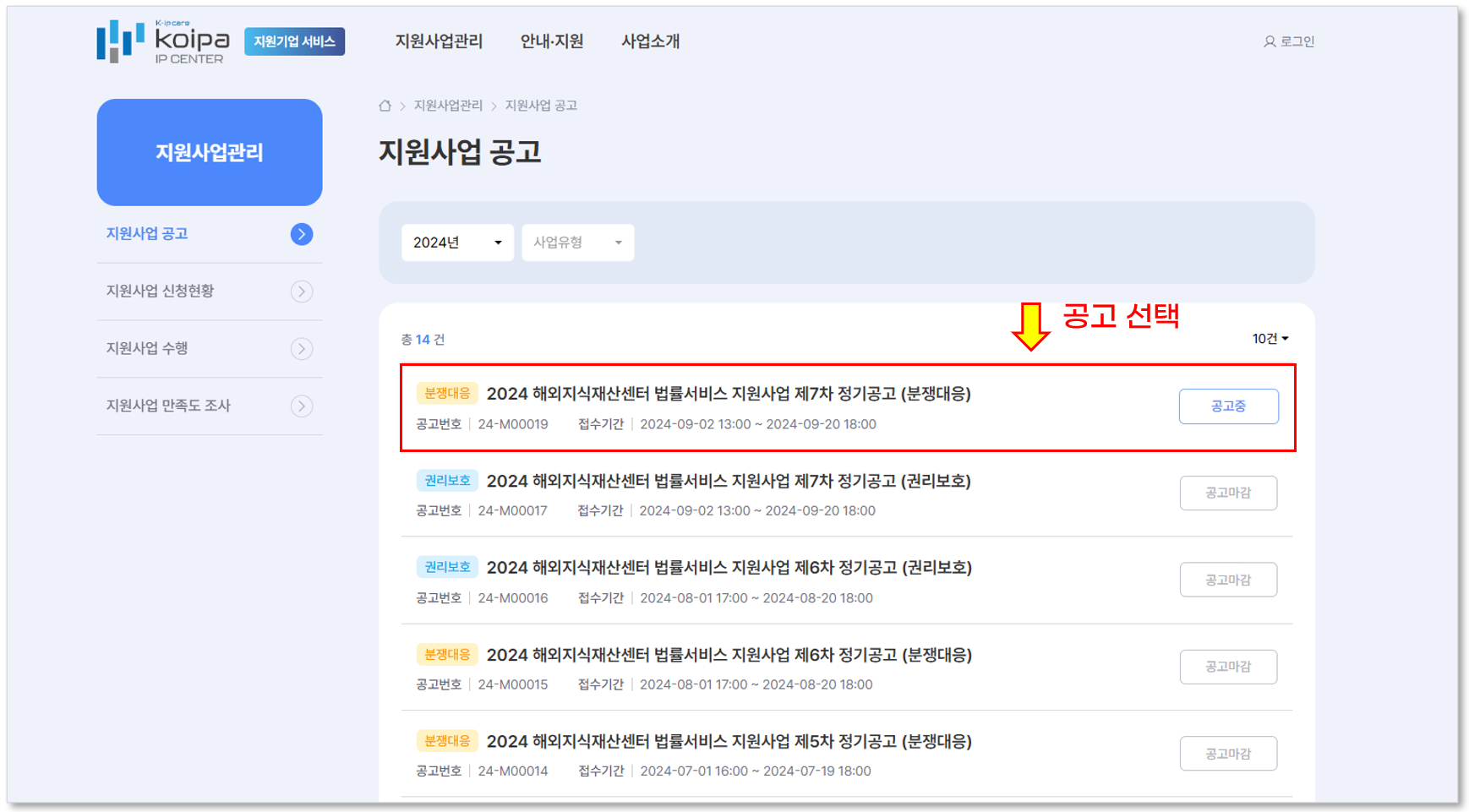This screenshot has height=812, width=1469.
Task: Open 제7차 정기공고 (분쟁대응) notice title
Action: 729,394
